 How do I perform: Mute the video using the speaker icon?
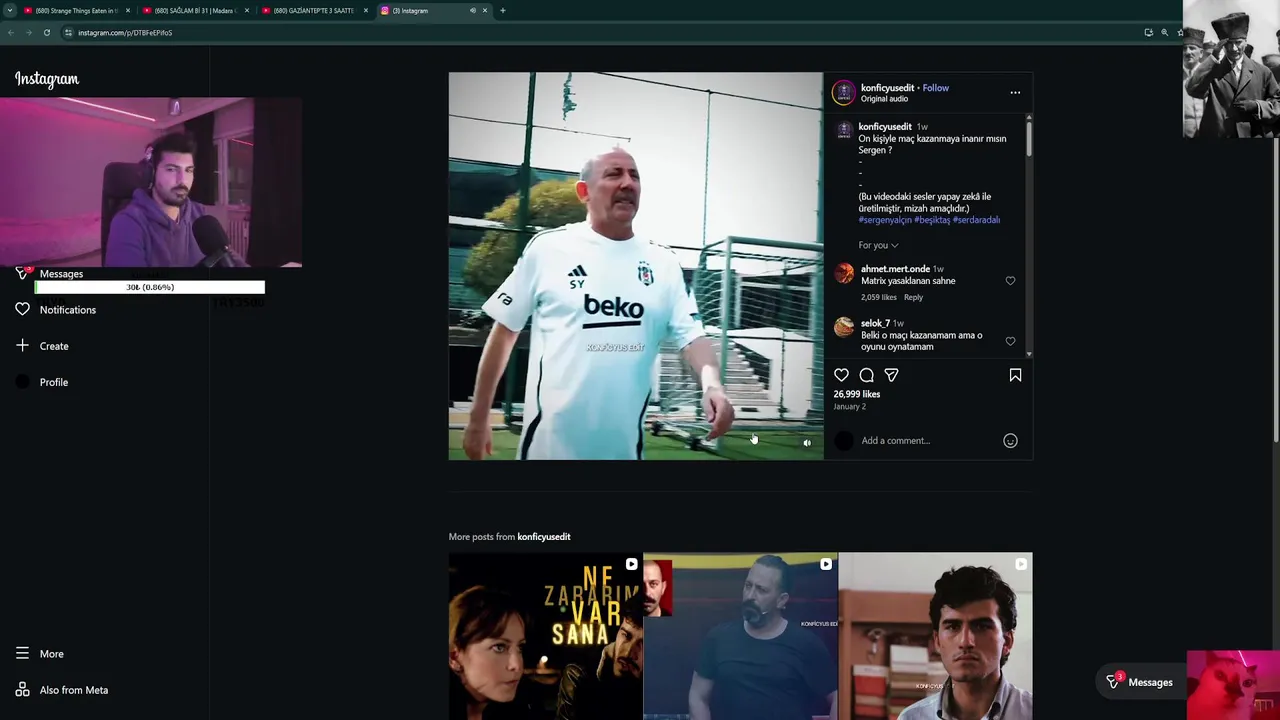click(x=807, y=443)
